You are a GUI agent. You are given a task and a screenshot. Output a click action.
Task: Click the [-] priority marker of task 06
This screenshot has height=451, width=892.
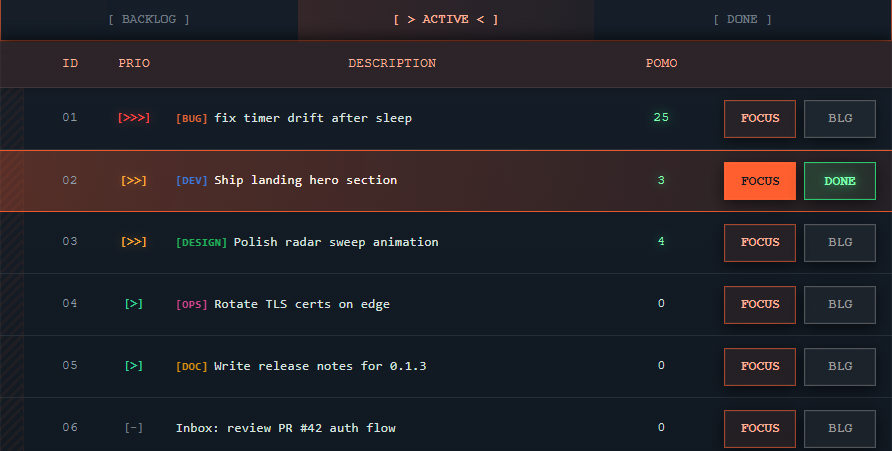pos(134,428)
